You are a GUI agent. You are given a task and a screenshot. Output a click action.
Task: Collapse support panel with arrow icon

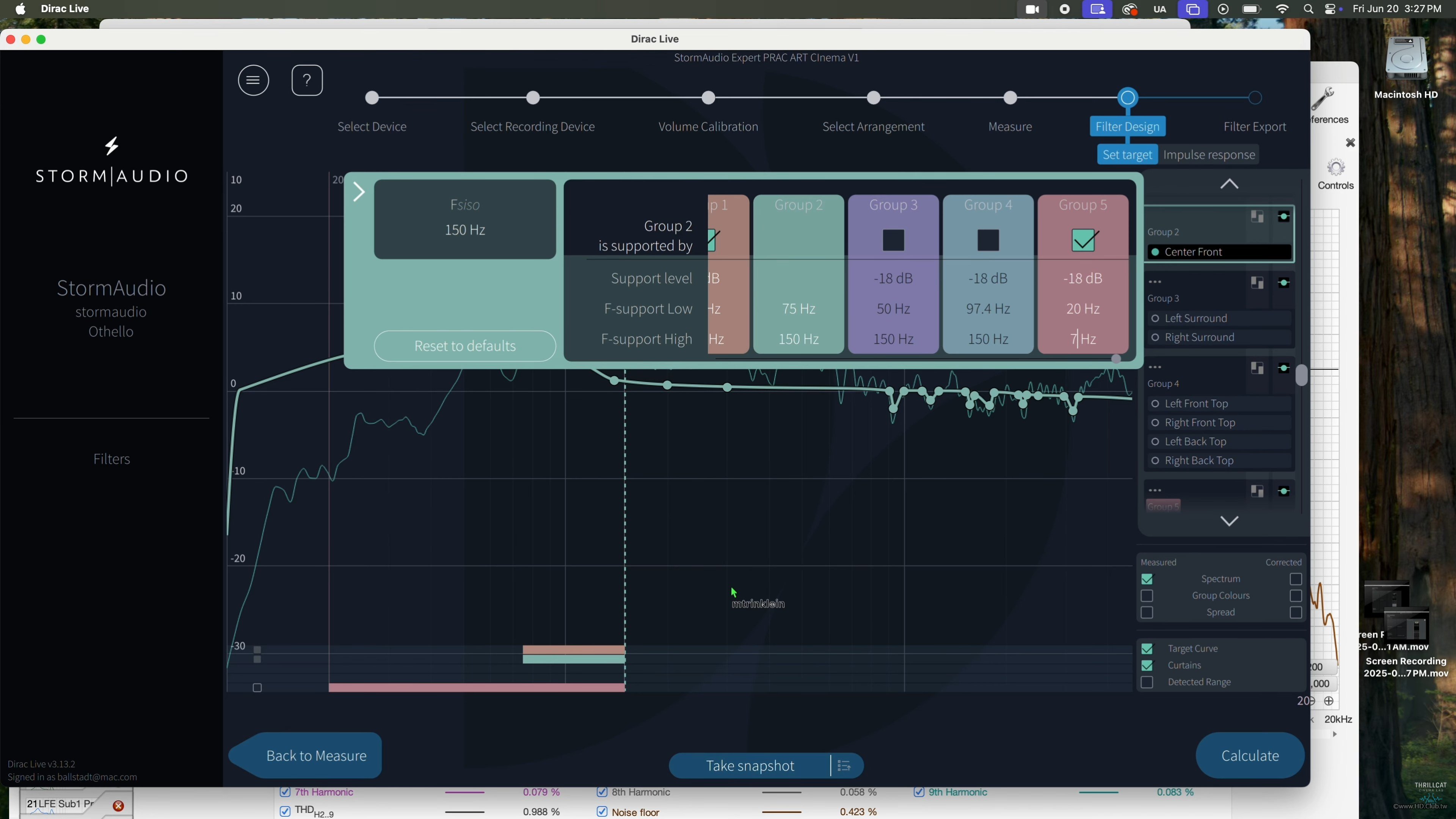pos(359,192)
